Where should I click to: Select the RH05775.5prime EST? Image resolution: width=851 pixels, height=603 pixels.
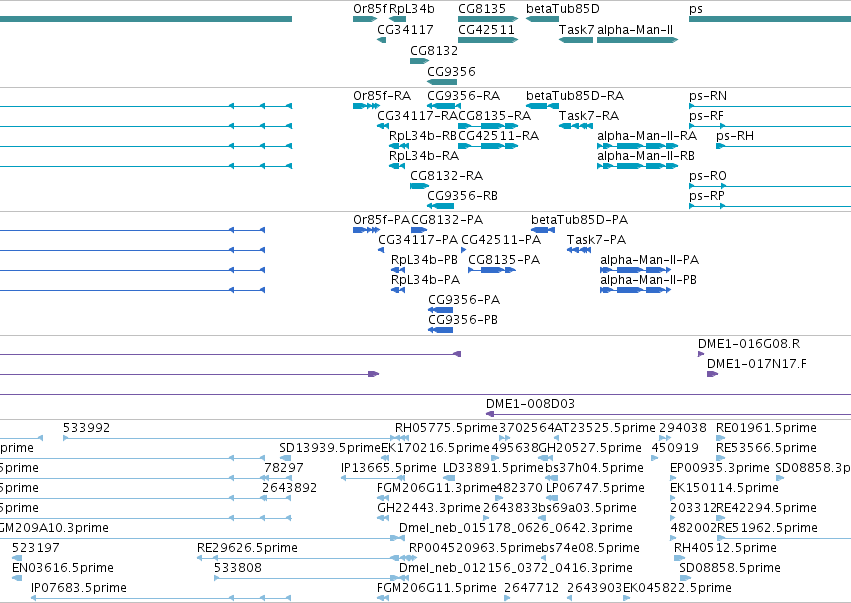[401, 438]
